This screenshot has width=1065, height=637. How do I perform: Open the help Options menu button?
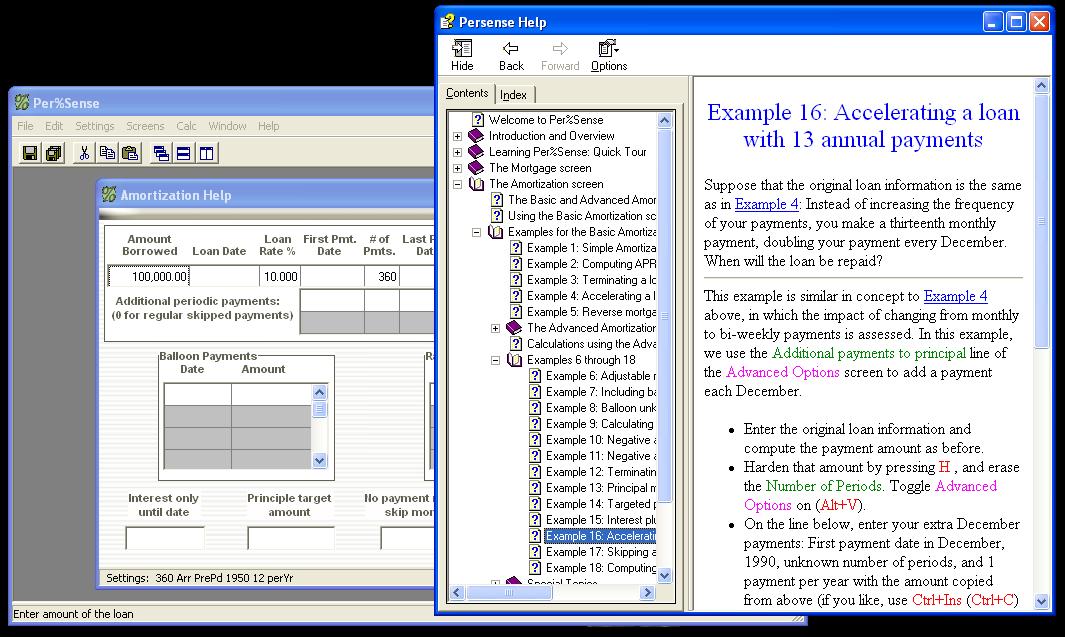pyautogui.click(x=609, y=56)
